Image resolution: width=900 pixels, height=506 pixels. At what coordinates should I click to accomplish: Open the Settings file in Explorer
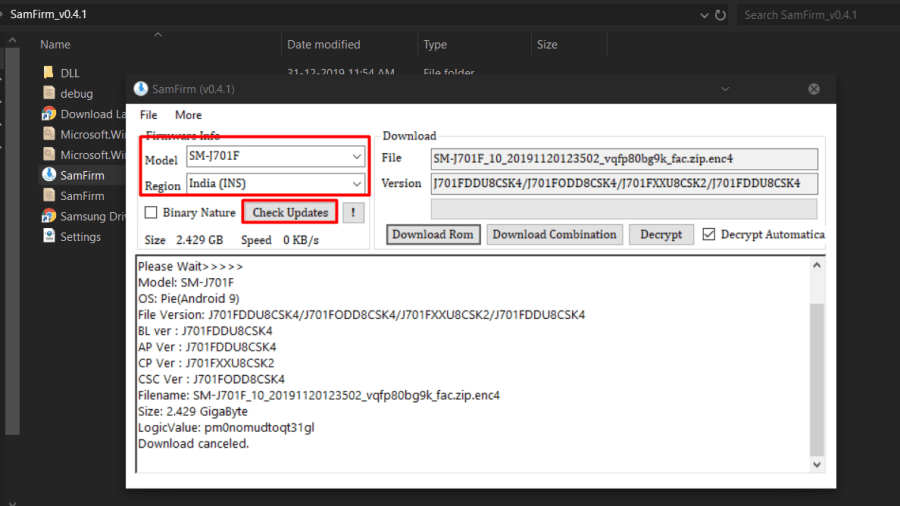tap(72, 236)
